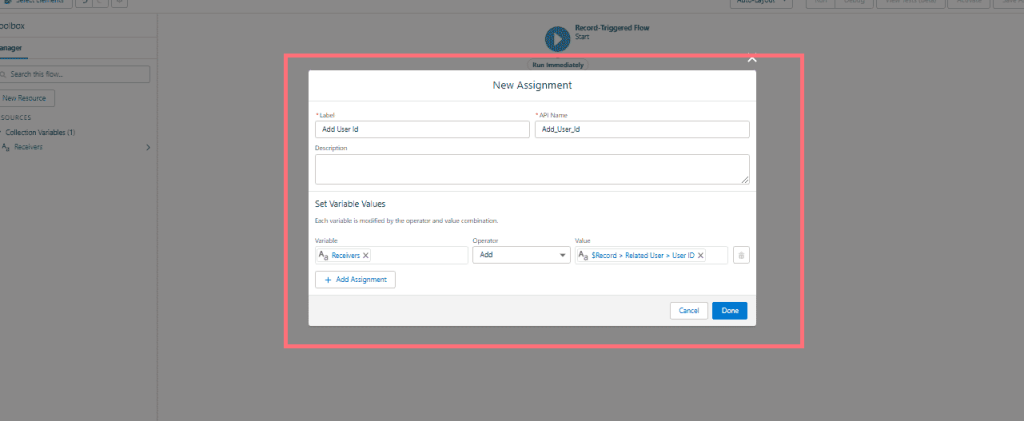The width and height of the screenshot is (1024, 421).
Task: Click the Record-Triggered Flow start icon
Action: (x=556, y=38)
